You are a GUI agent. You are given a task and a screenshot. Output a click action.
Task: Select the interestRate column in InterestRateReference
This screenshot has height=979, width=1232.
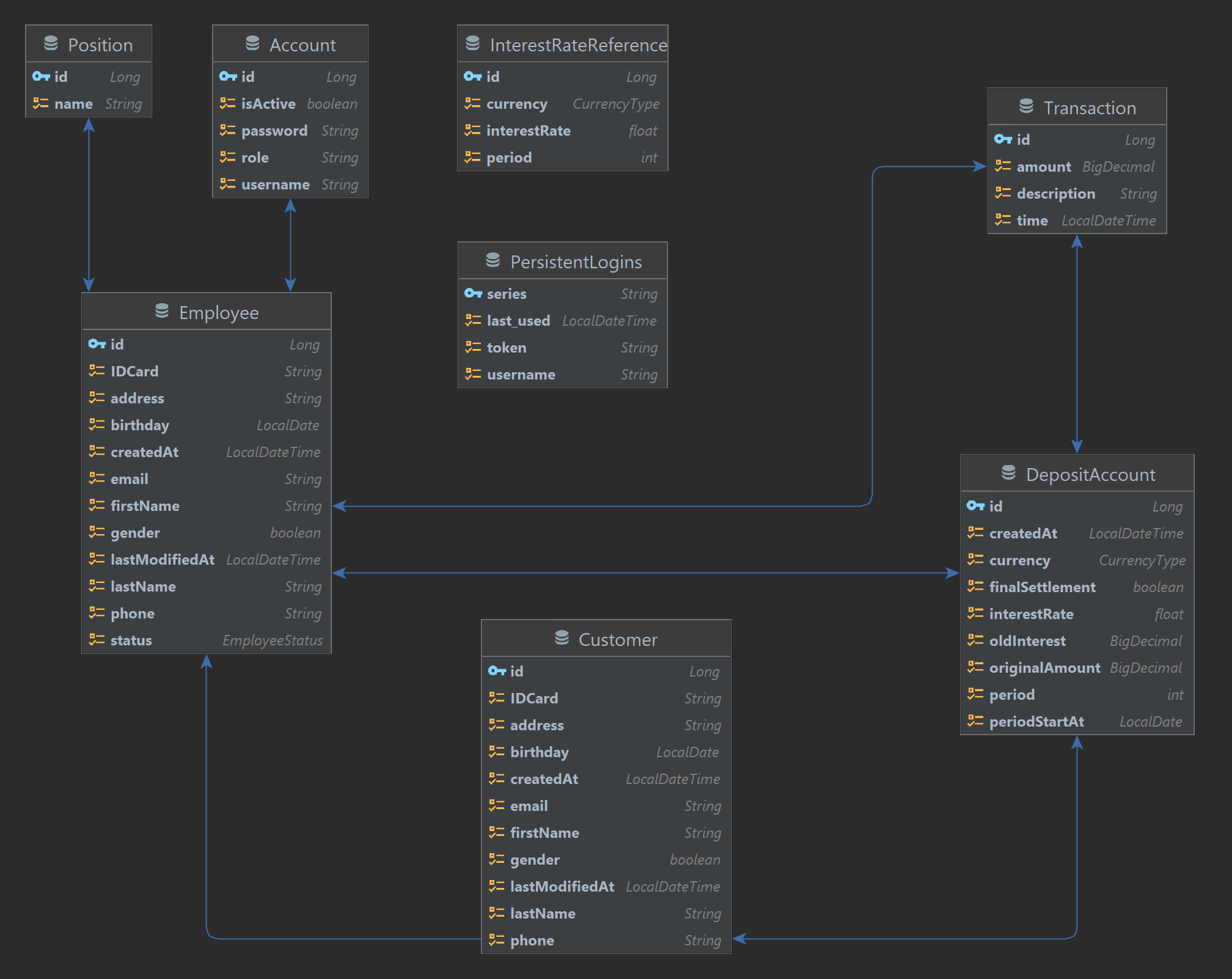point(563,130)
